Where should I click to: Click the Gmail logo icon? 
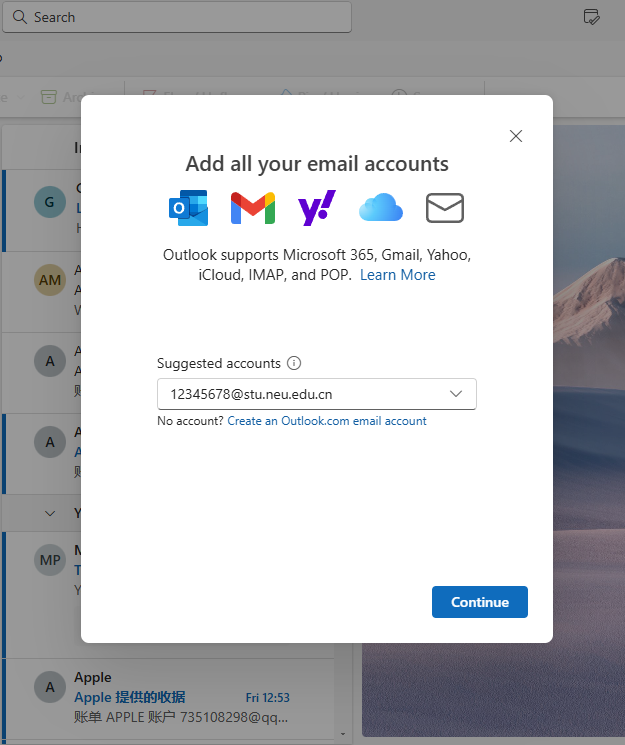(x=253, y=208)
